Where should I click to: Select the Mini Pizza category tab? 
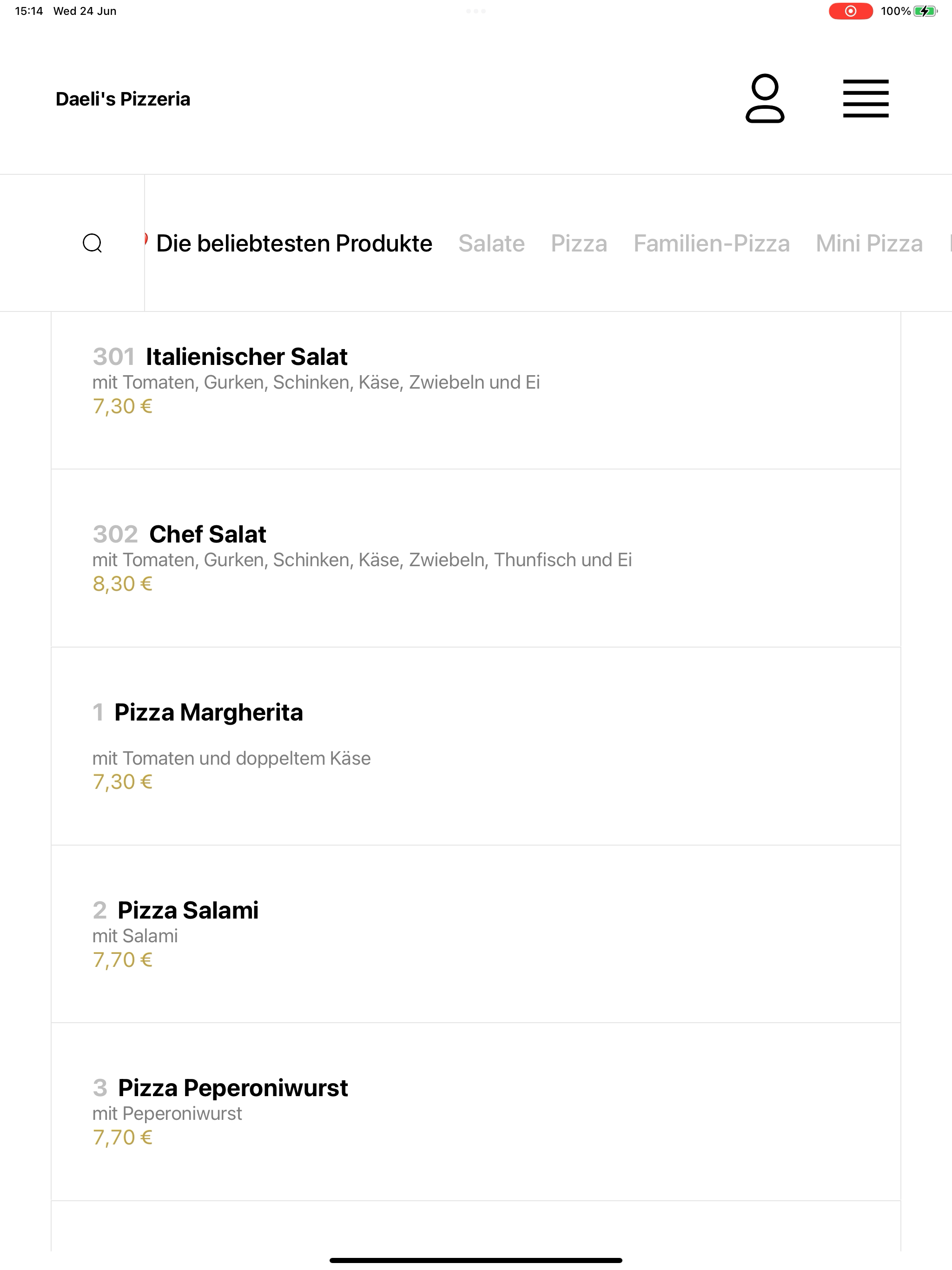[869, 244]
